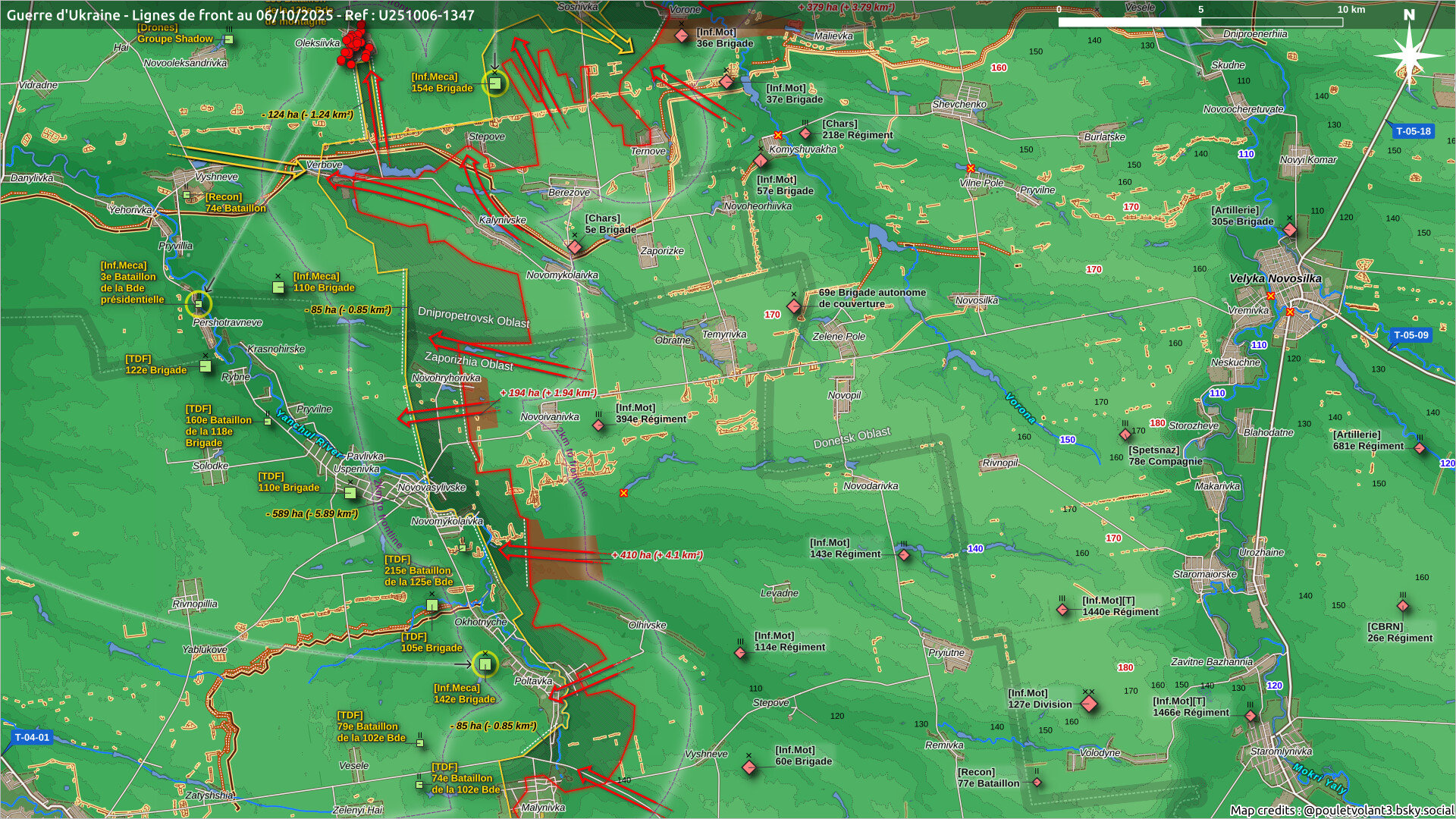The height and width of the screenshot is (819, 1456).
Task: Select the 154e Brigade circled unit marker
Action: coord(494,83)
